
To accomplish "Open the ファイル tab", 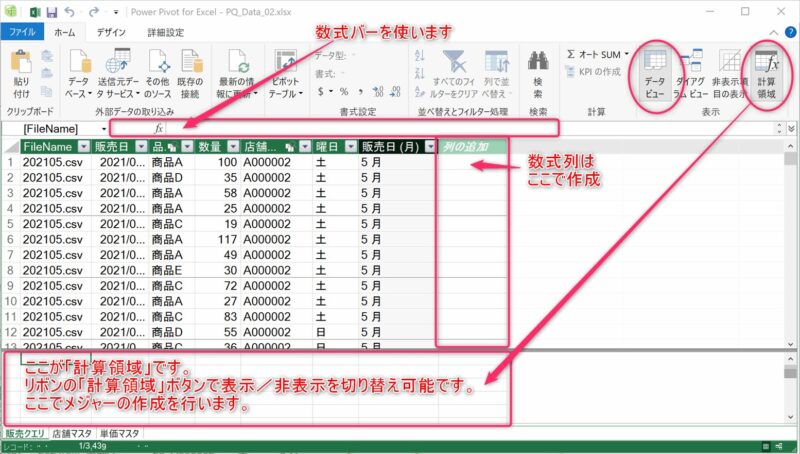I will tap(22, 32).
